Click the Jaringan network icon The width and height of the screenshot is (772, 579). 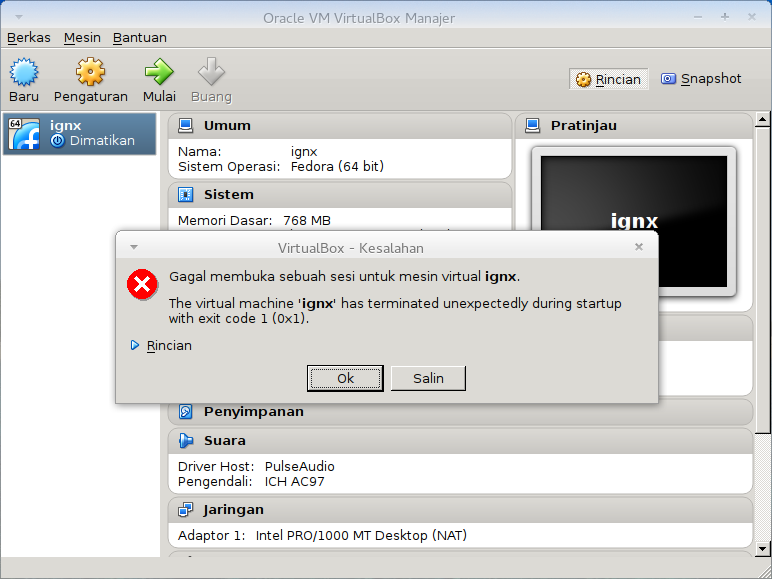(x=186, y=510)
